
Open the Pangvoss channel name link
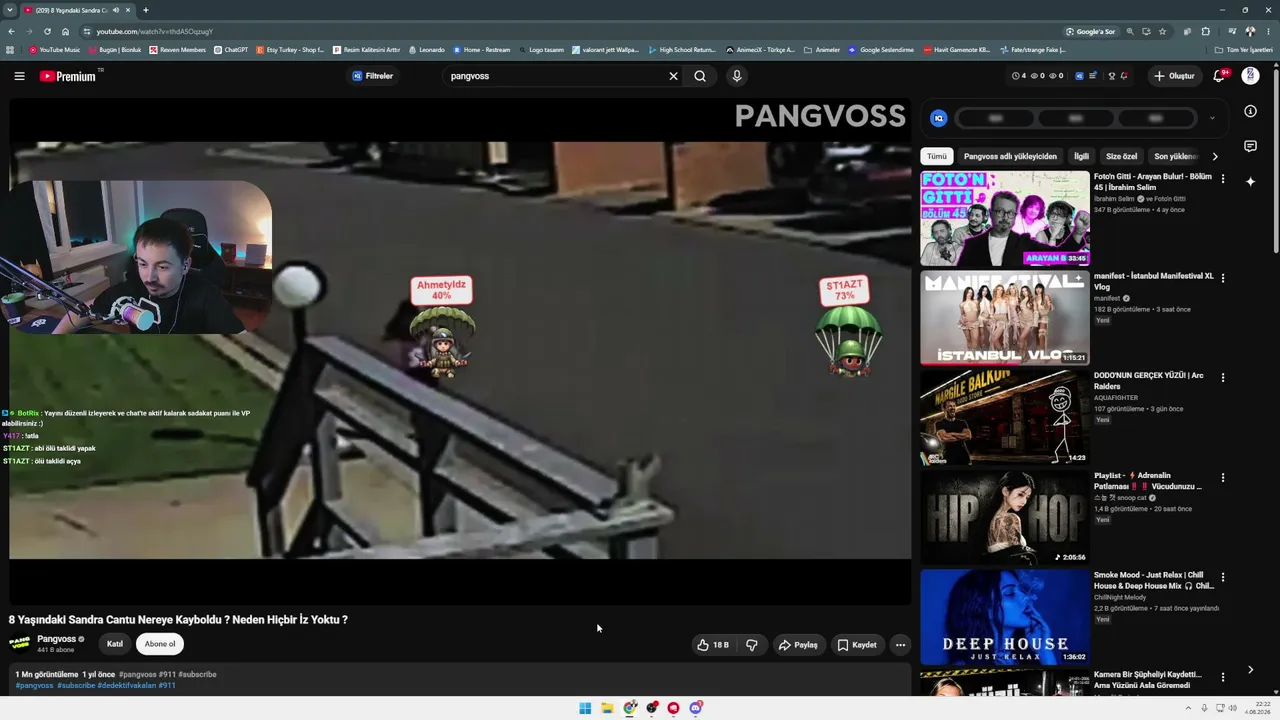(56, 639)
